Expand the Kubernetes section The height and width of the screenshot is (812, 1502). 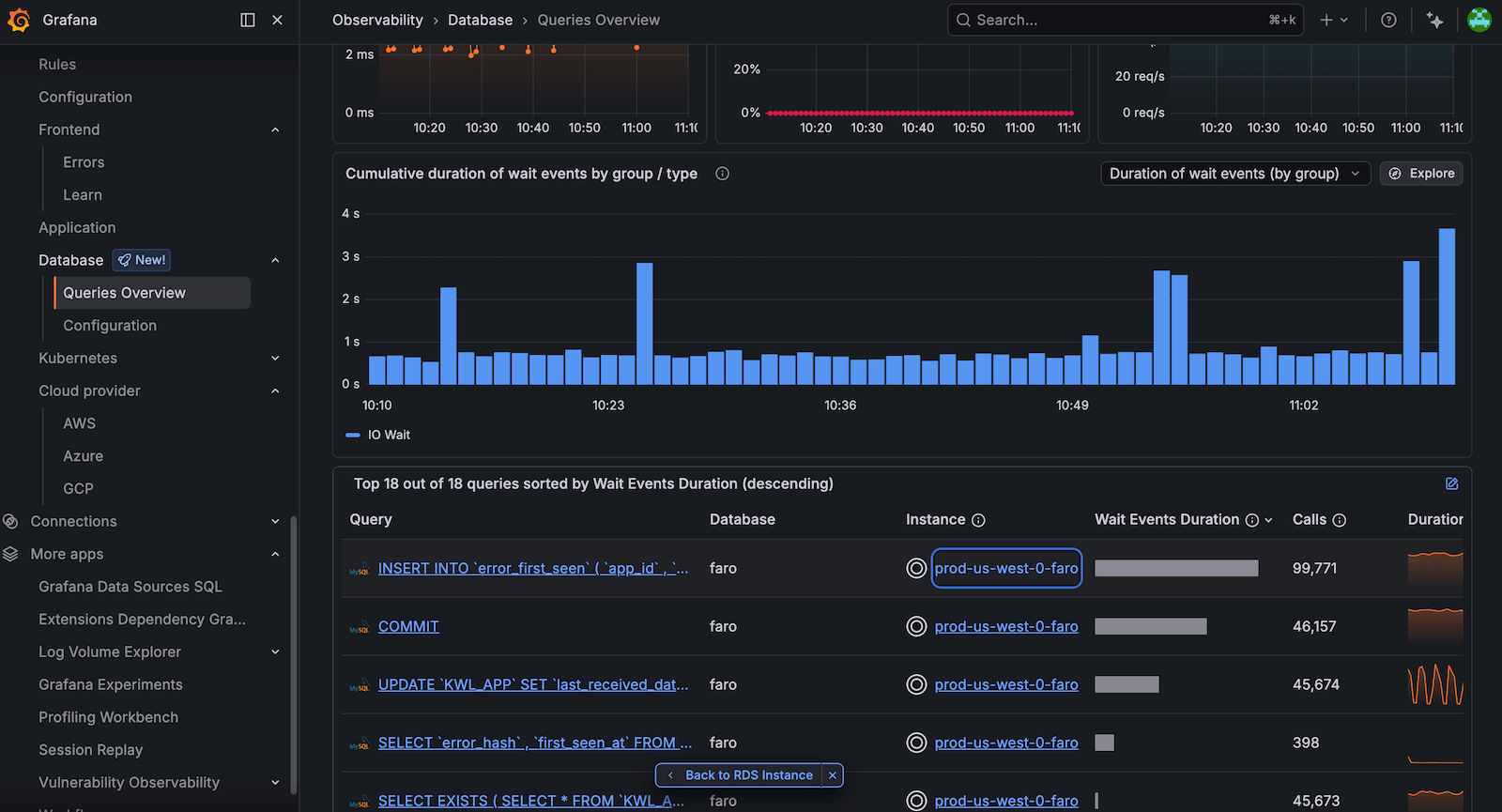click(275, 358)
